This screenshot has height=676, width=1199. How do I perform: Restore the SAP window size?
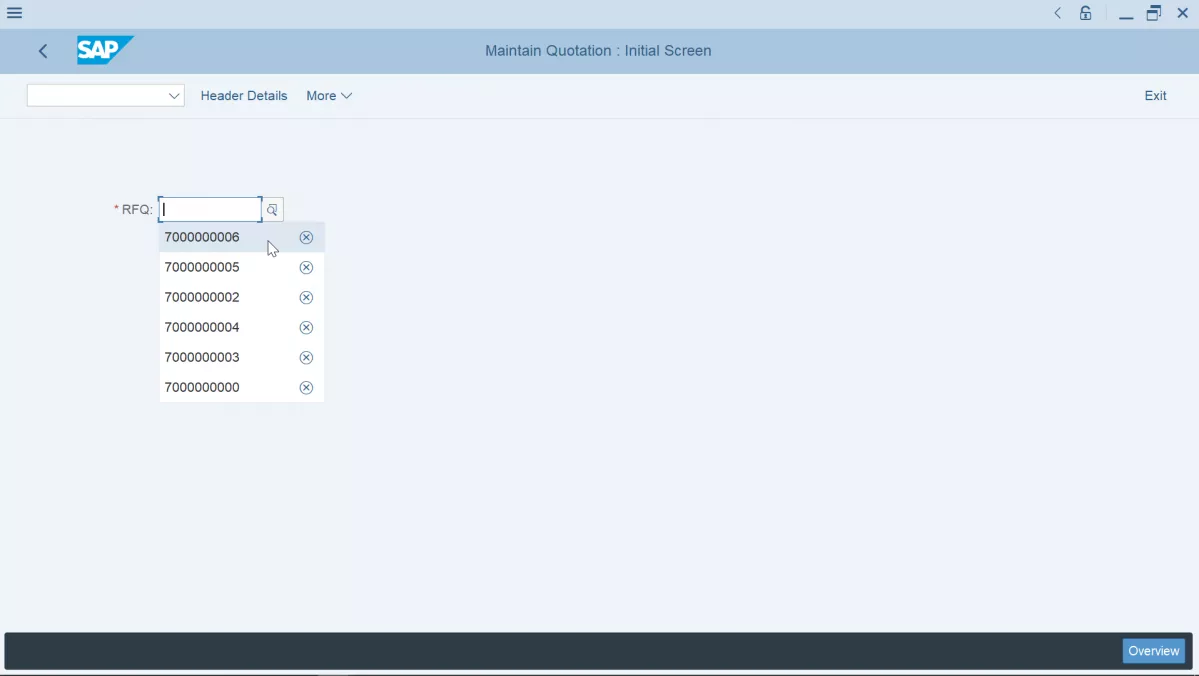tap(1154, 13)
